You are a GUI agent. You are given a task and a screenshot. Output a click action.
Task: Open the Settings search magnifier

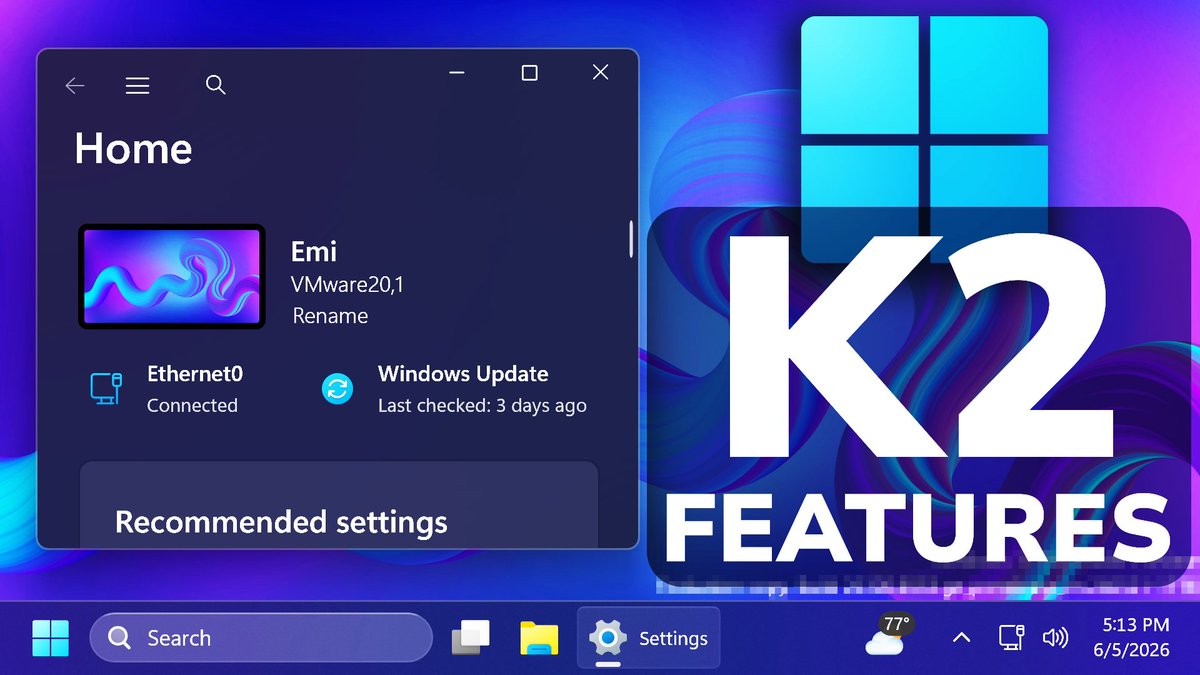point(215,85)
